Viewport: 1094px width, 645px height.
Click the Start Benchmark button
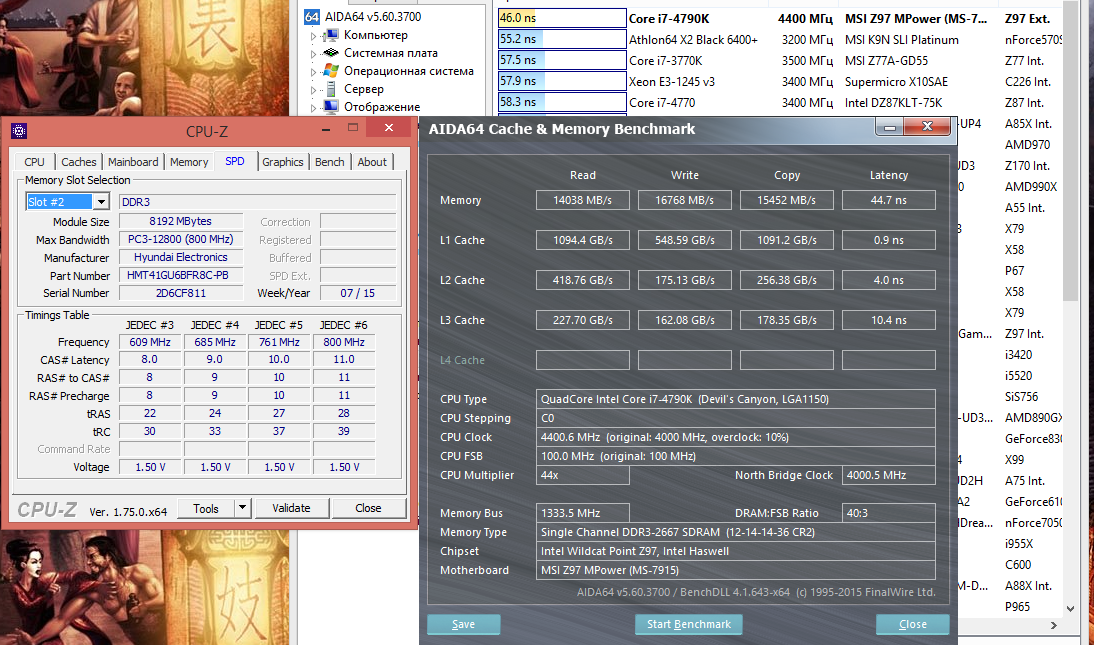[689, 624]
